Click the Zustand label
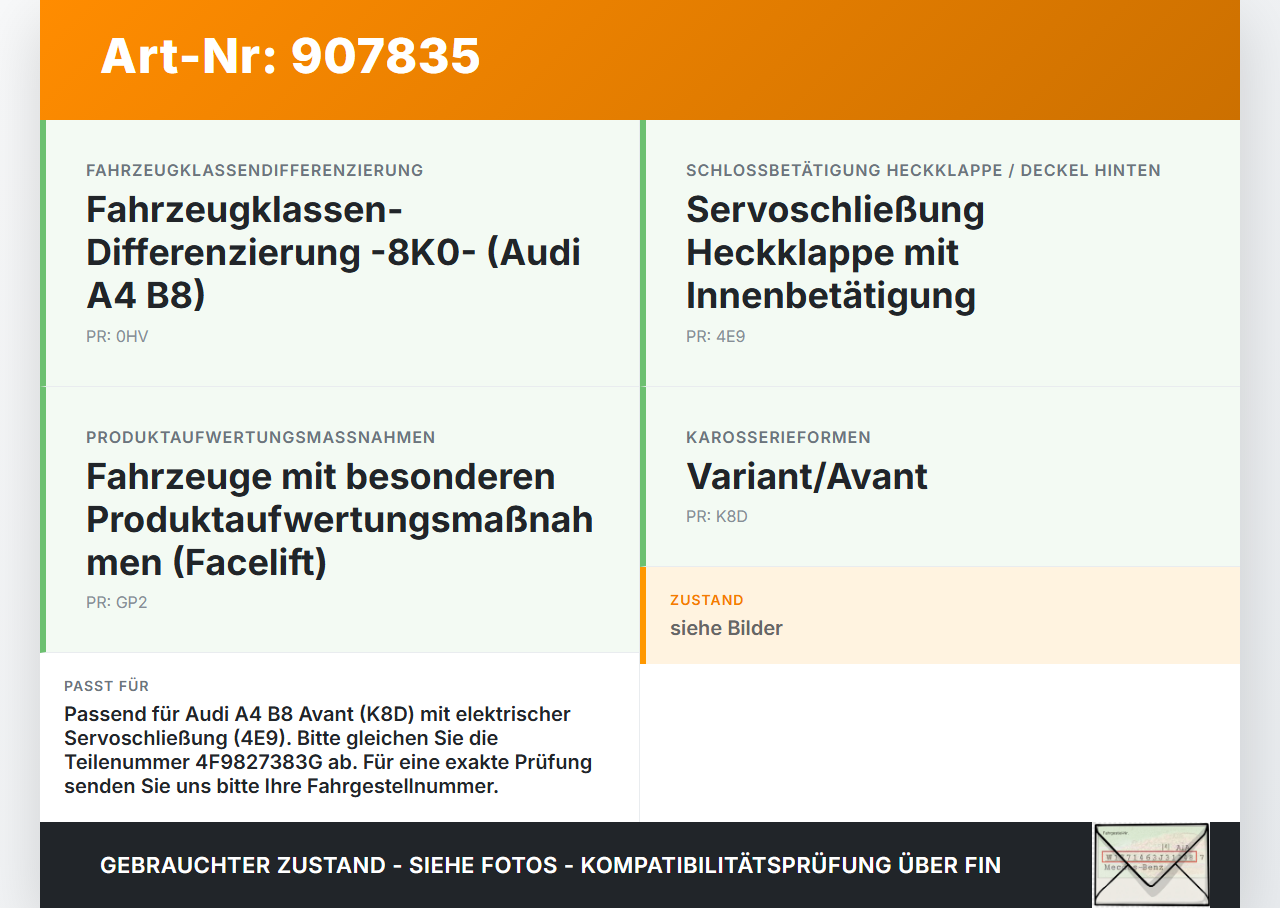Viewport: 1280px width, 909px height. point(707,601)
